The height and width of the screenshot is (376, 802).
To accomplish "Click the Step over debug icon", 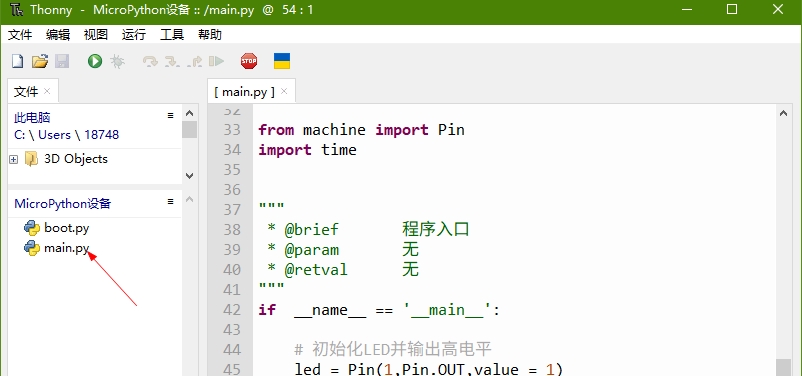I will pyautogui.click(x=150, y=61).
